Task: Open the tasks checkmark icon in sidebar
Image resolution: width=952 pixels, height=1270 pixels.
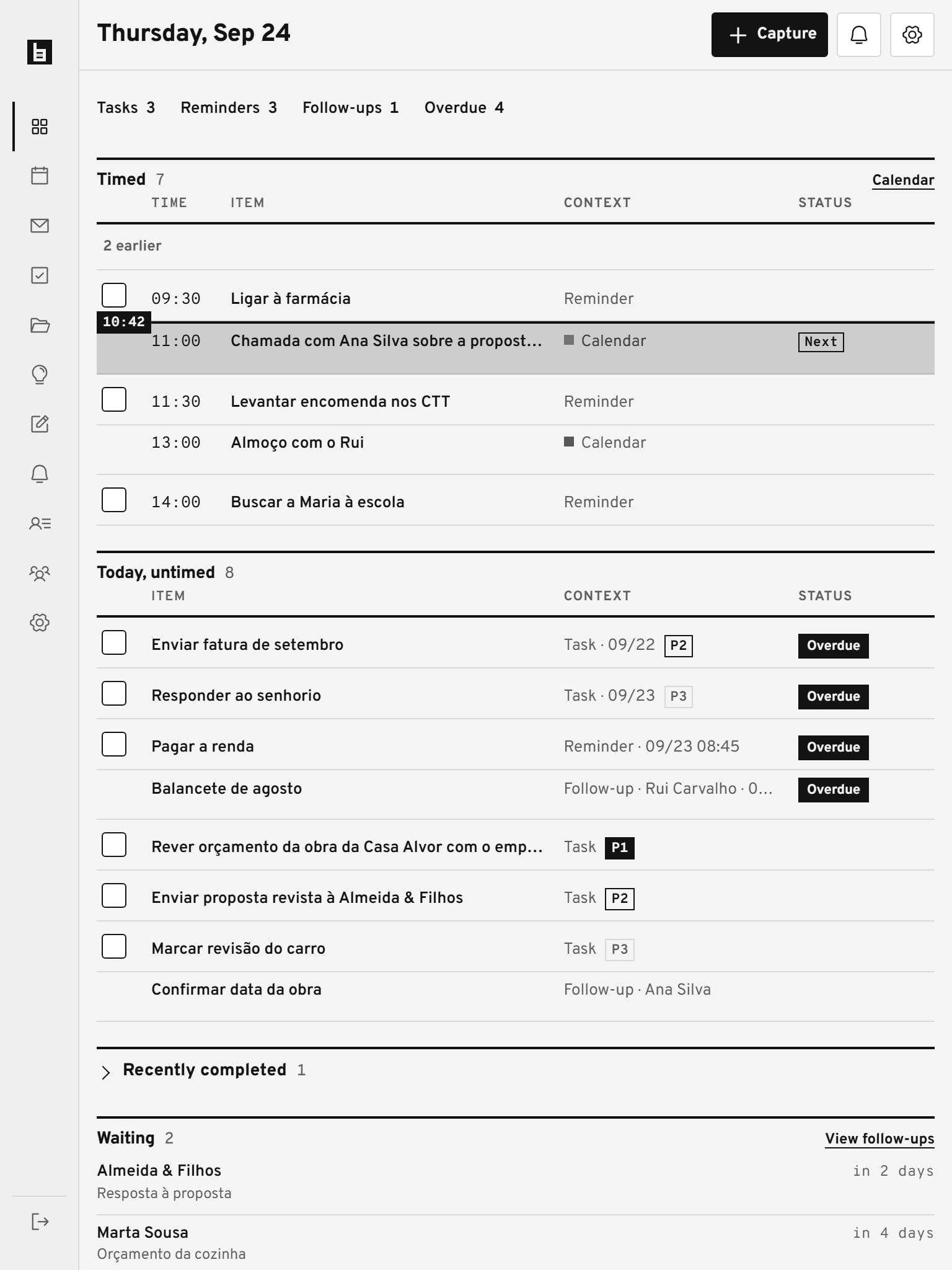Action: point(40,275)
